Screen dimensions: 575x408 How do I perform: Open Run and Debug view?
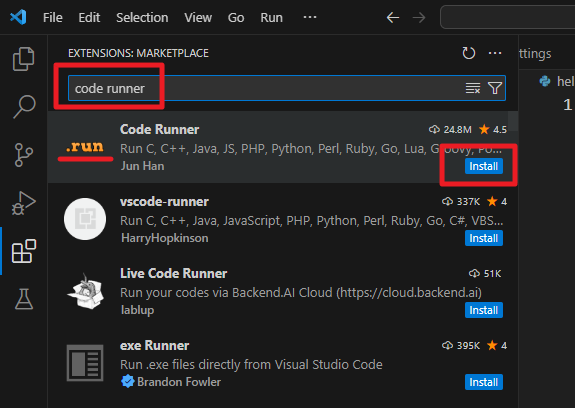(23, 203)
